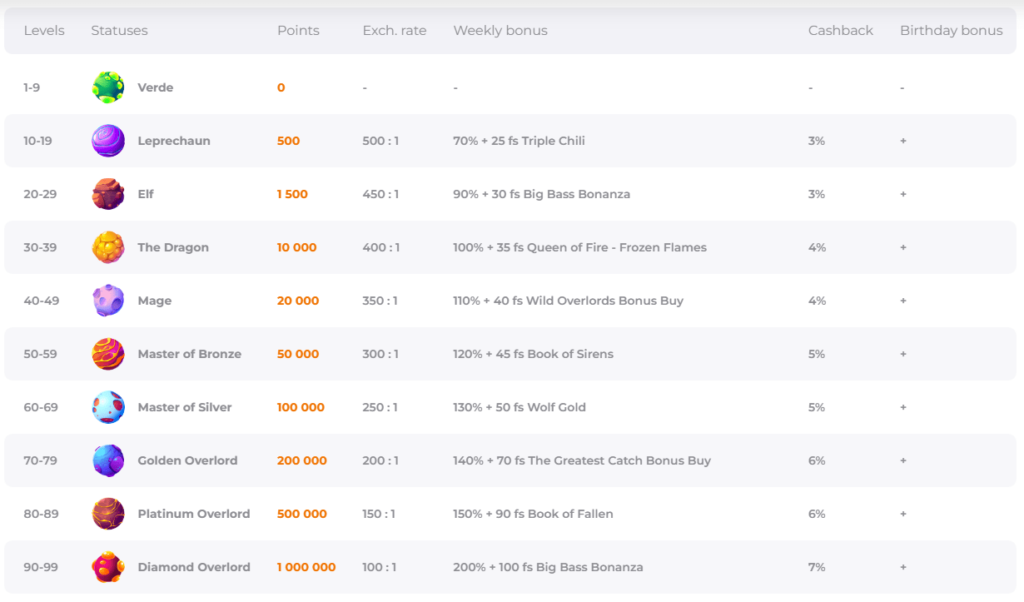Click the Birthday bonus column header
This screenshot has height=602, width=1024.
pos(951,31)
